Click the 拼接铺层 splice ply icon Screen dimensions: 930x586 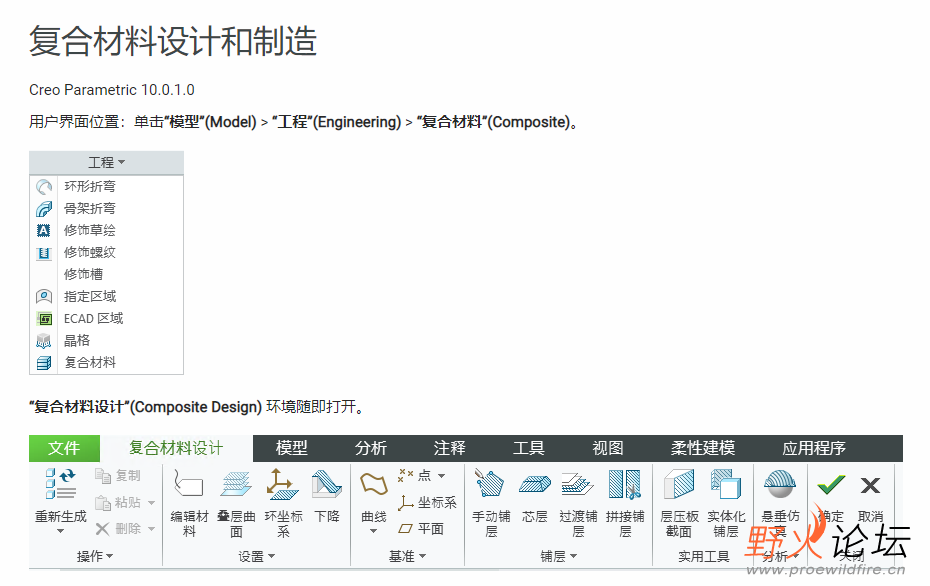(x=625, y=484)
